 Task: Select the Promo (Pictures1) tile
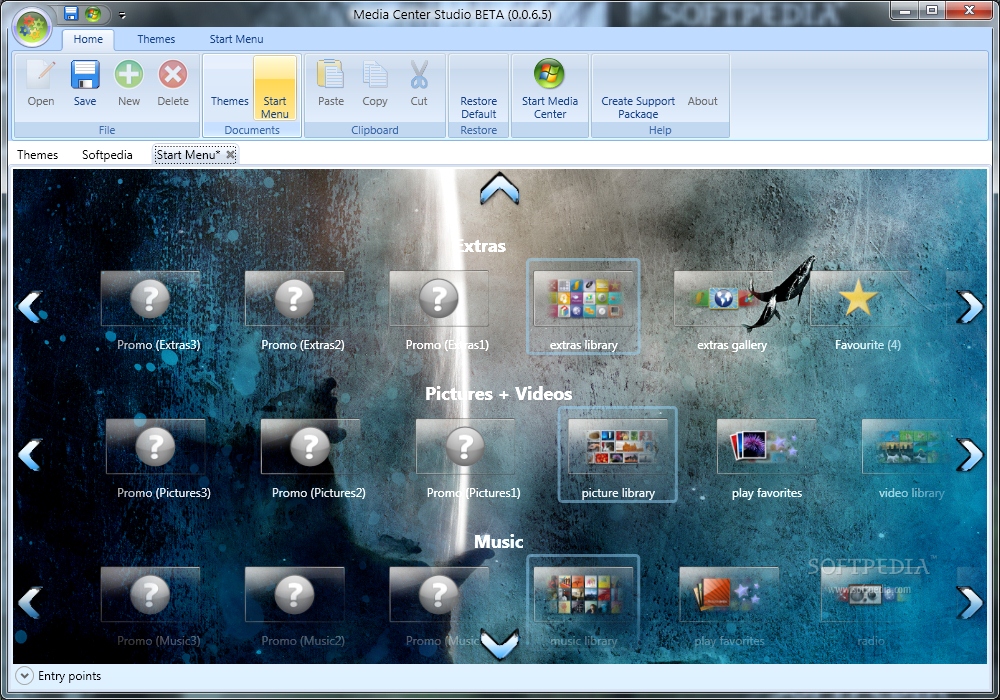point(466,459)
